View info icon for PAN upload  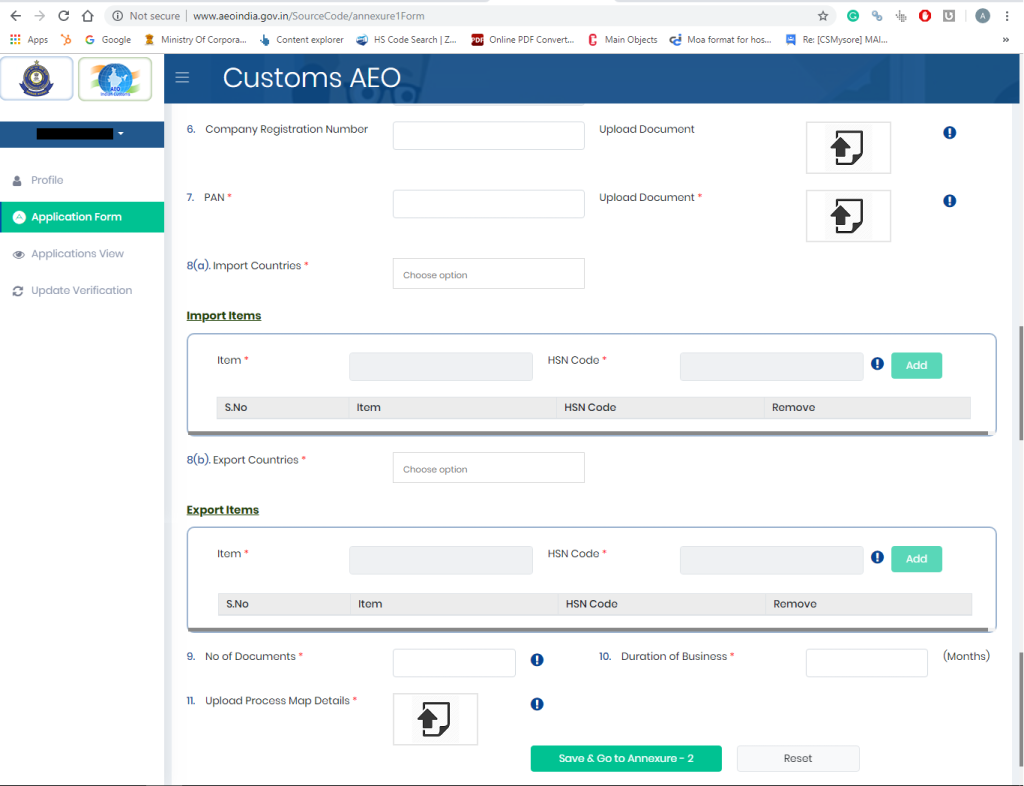pyautogui.click(x=950, y=201)
